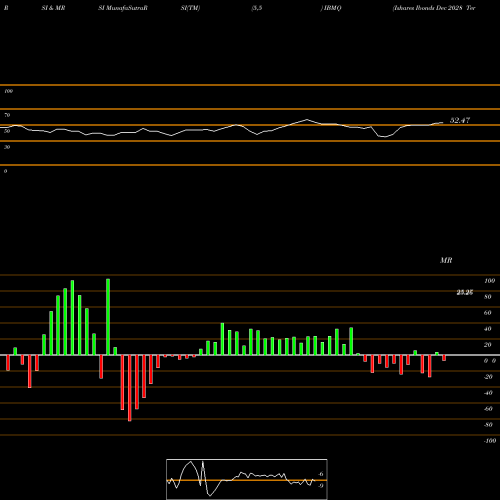Click the -40 label on the MR axis
This screenshot has width=500, height=500.
tap(488, 393)
